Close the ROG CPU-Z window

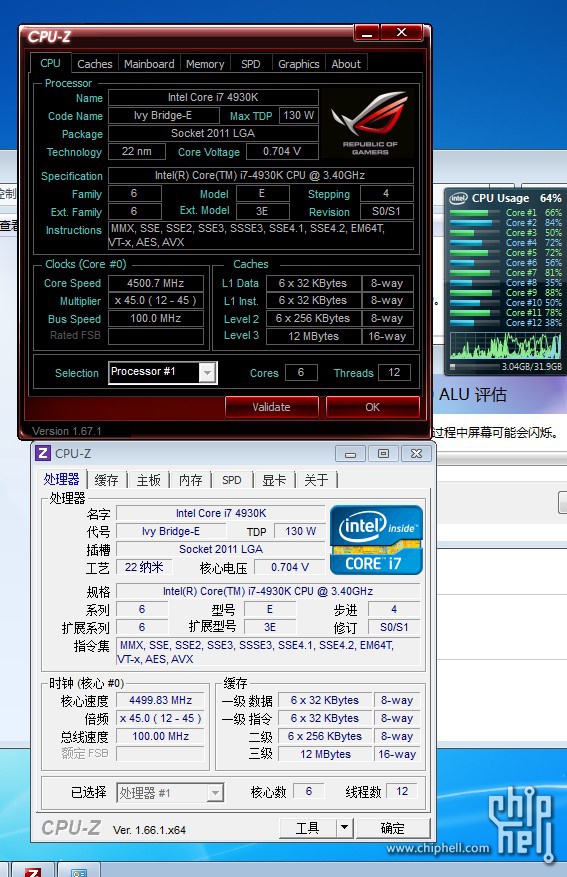(401, 33)
